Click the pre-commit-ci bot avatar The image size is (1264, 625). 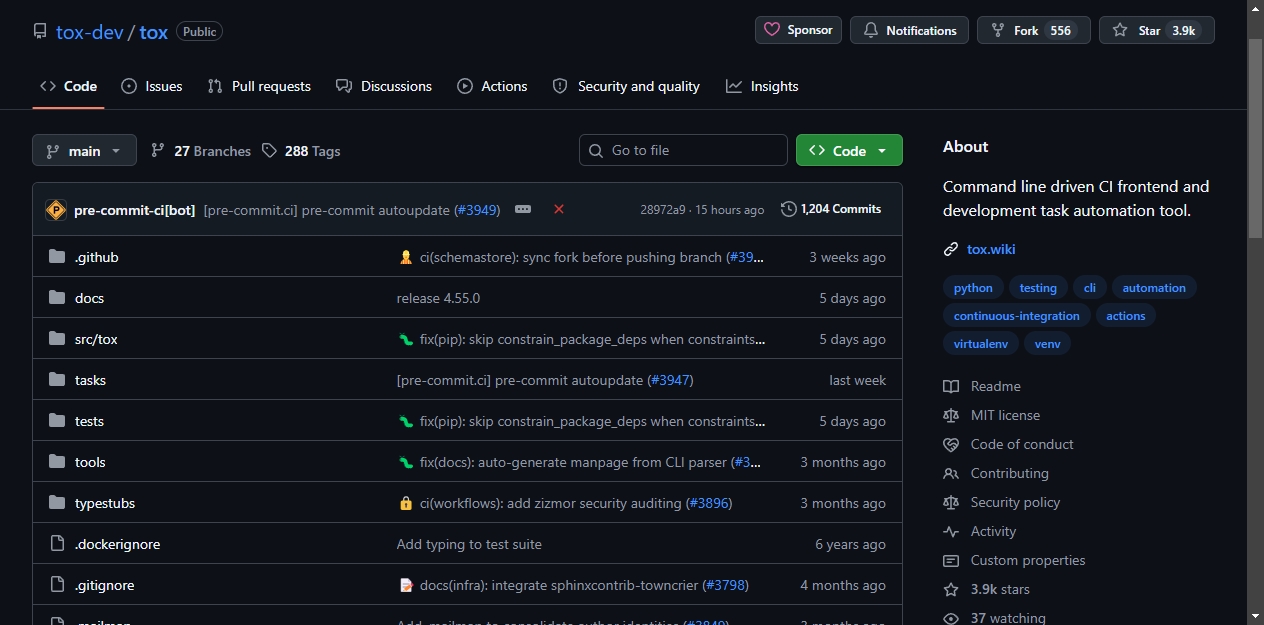(56, 210)
